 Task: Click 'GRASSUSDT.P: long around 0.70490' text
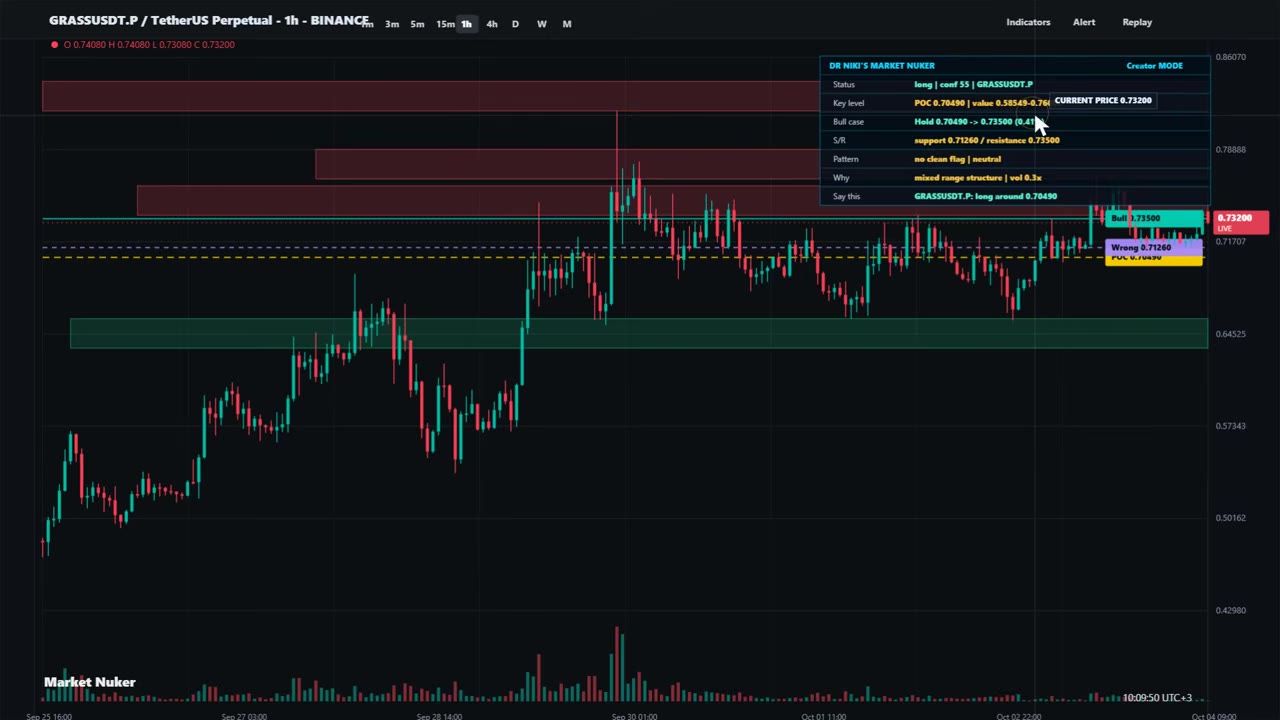coord(985,197)
